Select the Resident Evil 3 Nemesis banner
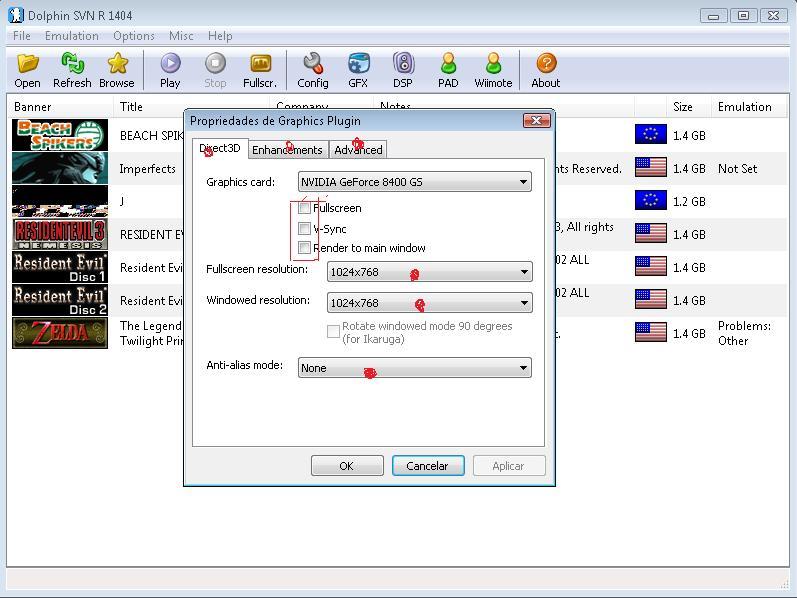The width and height of the screenshot is (797, 598). coord(60,234)
